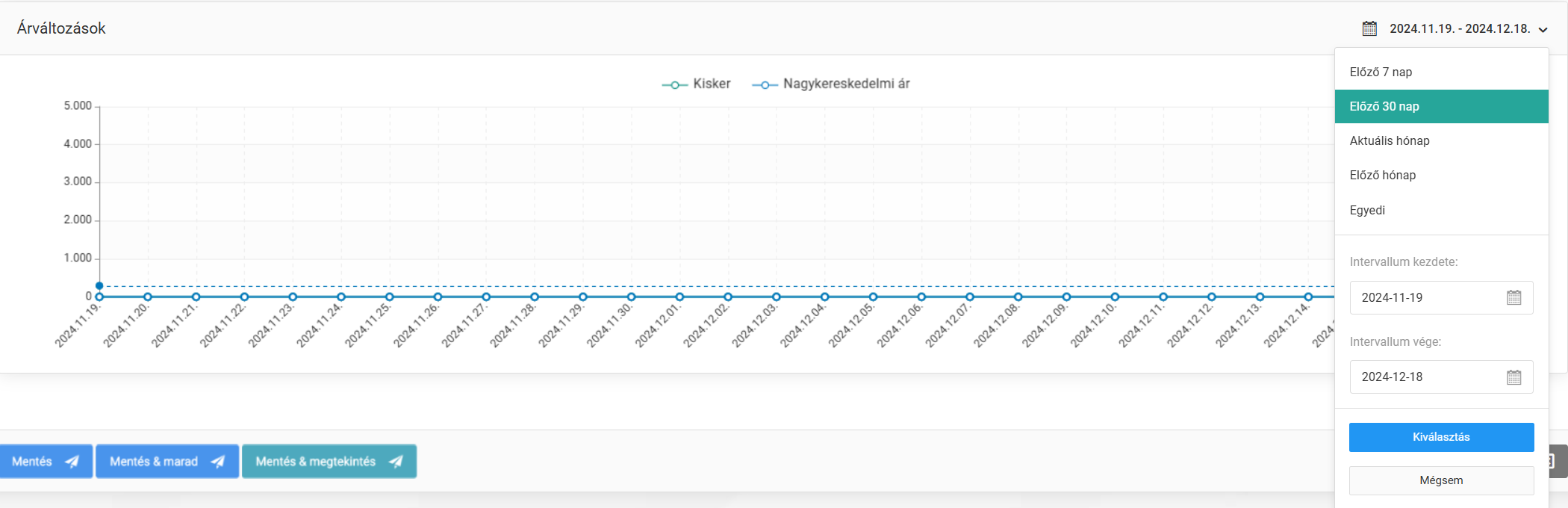Click the Intervallum kezdete date field

pyautogui.click(x=1426, y=297)
